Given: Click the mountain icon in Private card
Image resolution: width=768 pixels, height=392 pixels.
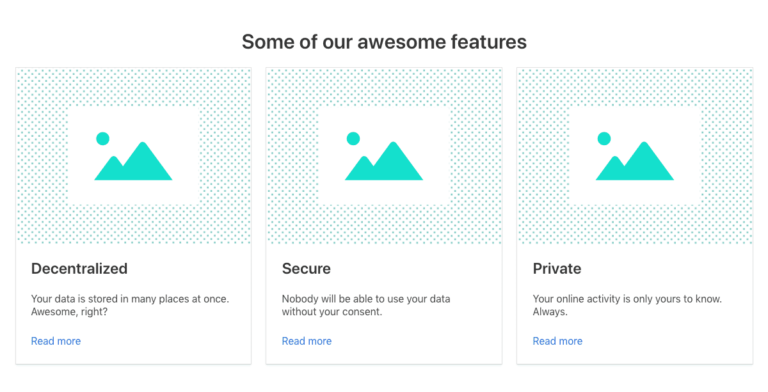Looking at the screenshot, I should pos(635,161).
